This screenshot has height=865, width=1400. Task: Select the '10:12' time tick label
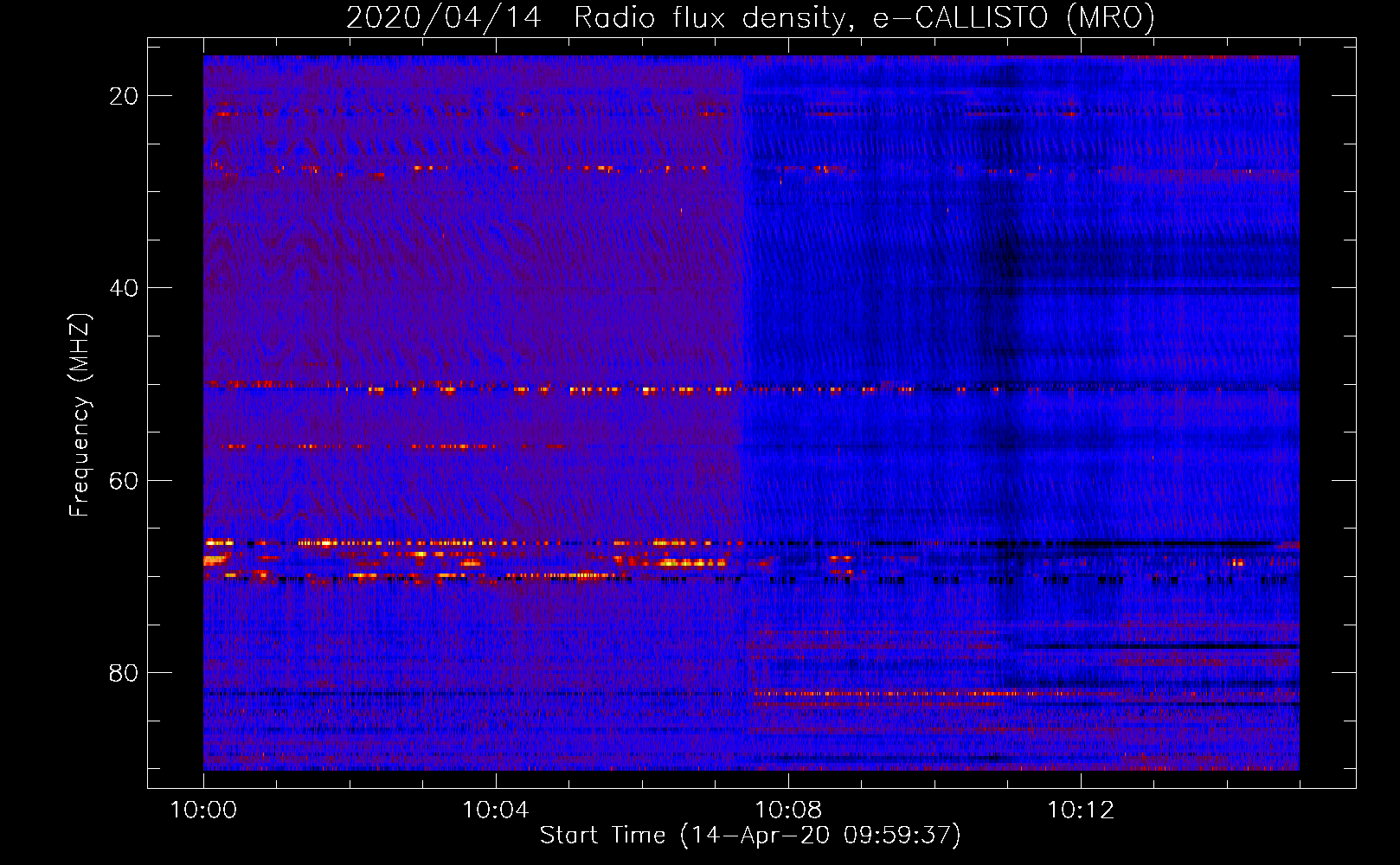[x=1081, y=811]
